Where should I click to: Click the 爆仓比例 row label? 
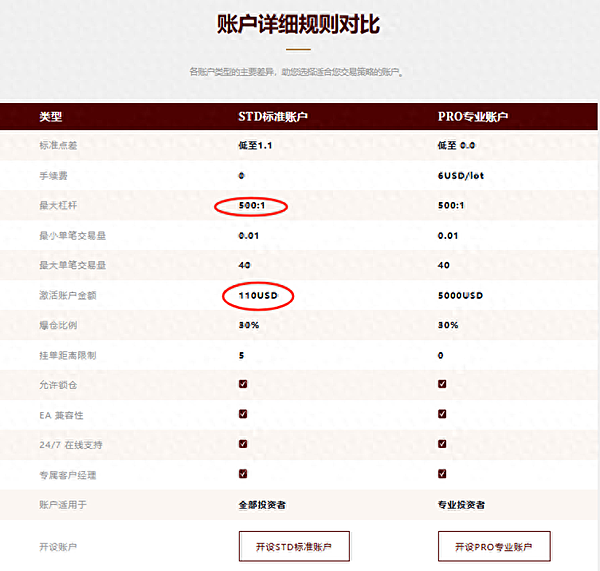point(58,325)
